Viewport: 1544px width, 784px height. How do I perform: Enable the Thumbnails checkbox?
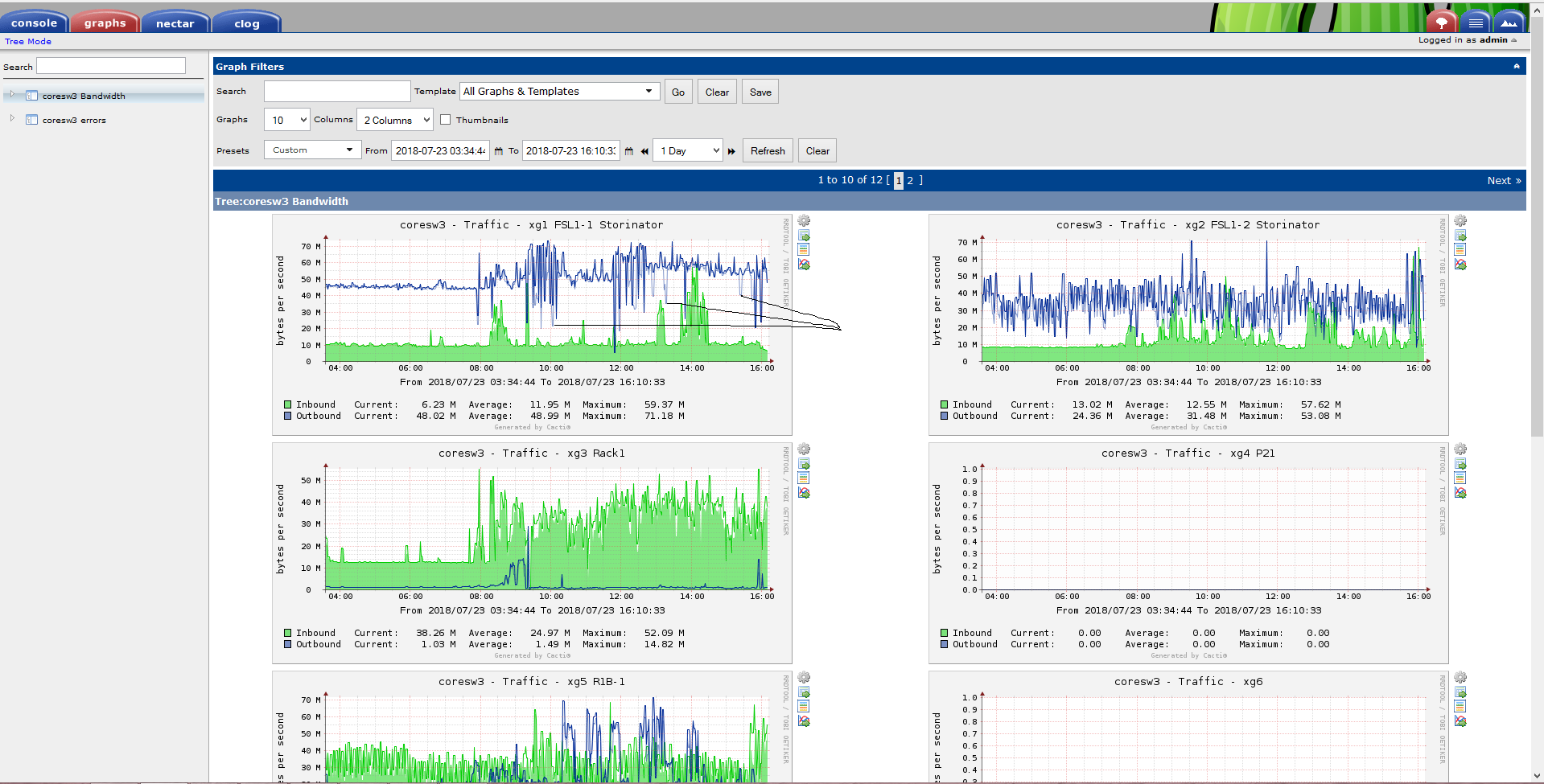pos(445,120)
